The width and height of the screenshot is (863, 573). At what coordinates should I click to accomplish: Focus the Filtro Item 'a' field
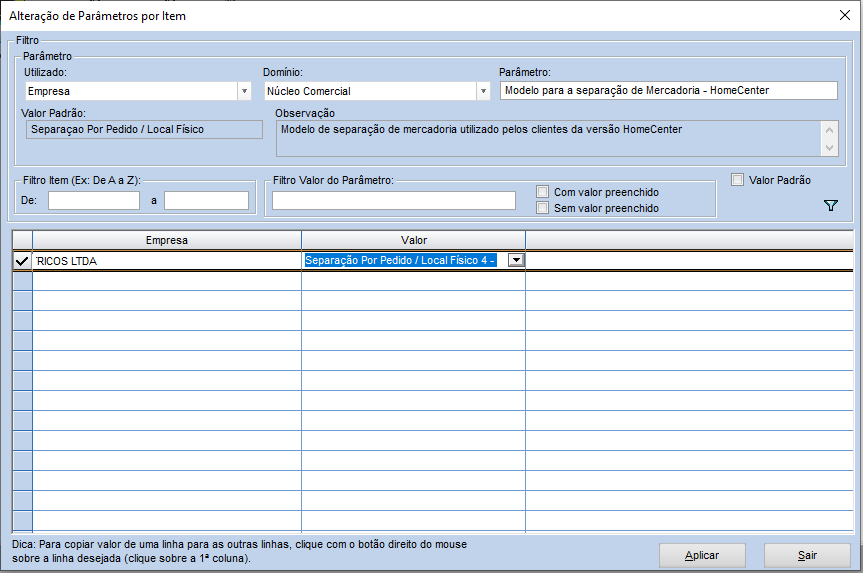(206, 200)
